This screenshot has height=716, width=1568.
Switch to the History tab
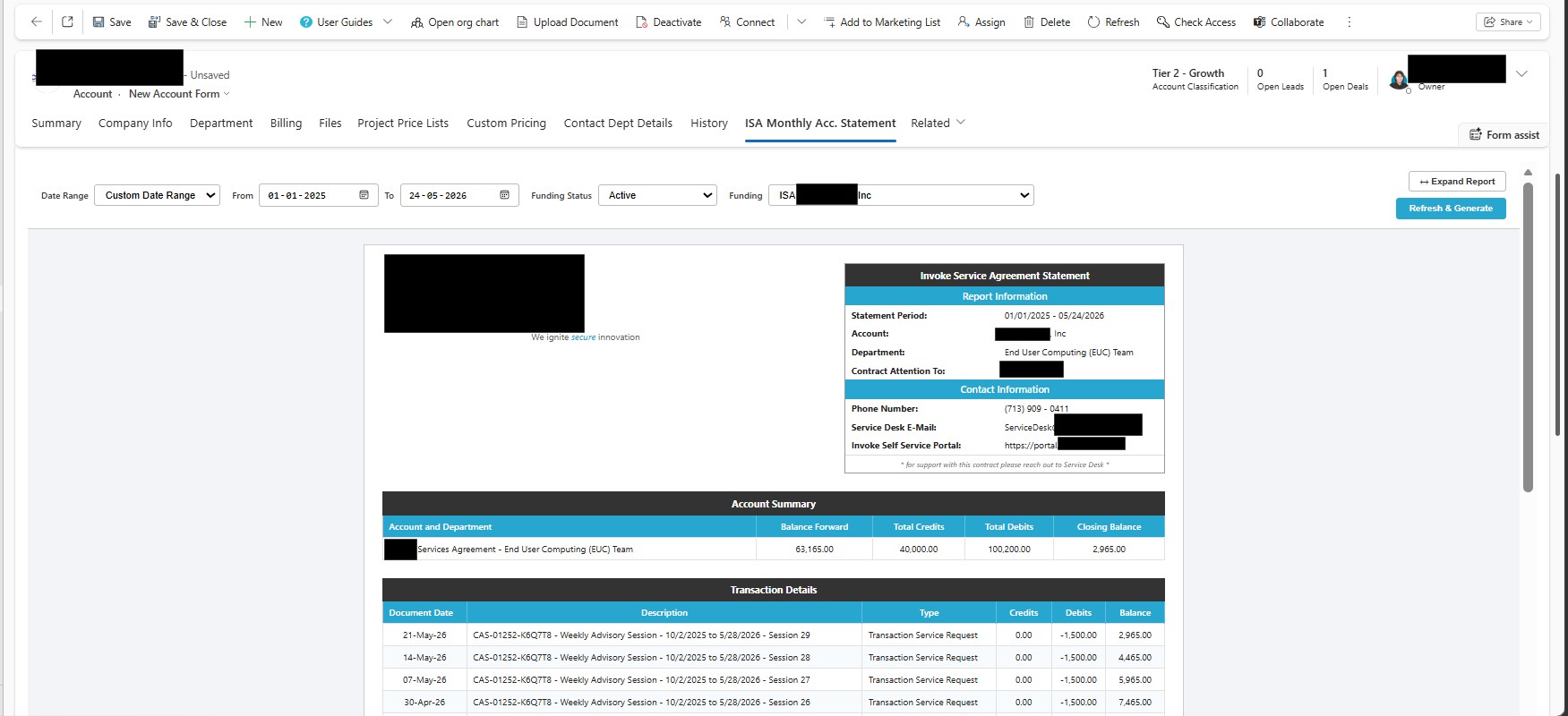[709, 124]
